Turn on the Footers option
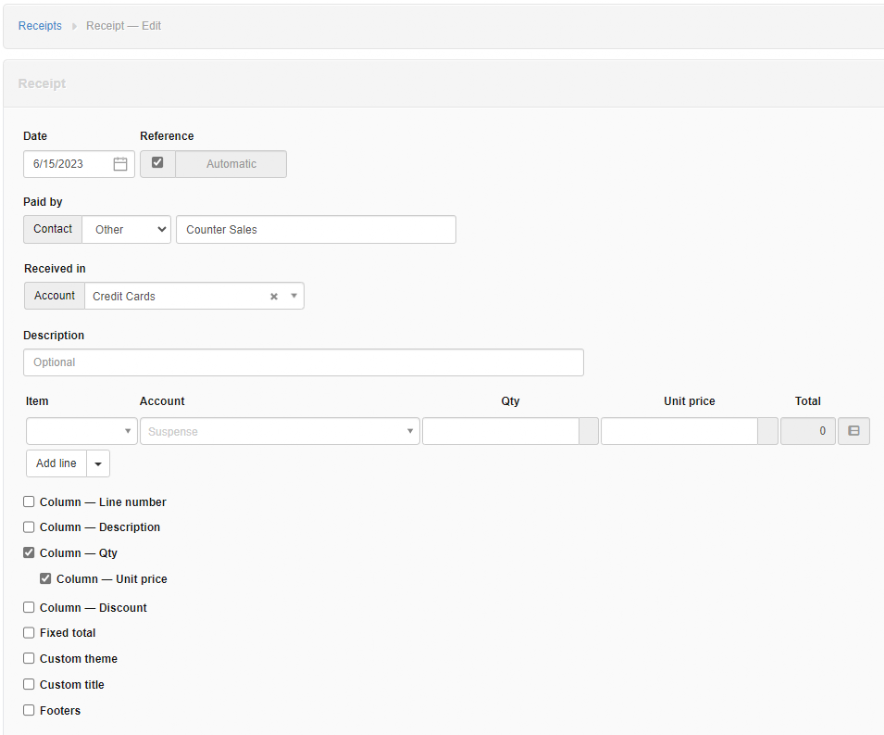Screen dimensions: 884x735 [28, 710]
